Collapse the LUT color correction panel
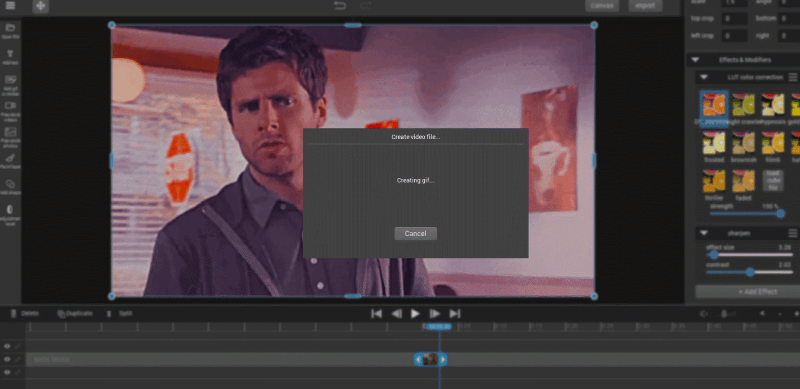Viewport: 800px width, 389px height. pos(704,77)
